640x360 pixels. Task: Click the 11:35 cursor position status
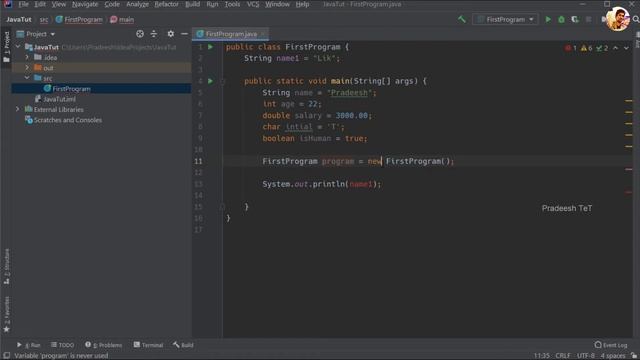click(x=542, y=356)
